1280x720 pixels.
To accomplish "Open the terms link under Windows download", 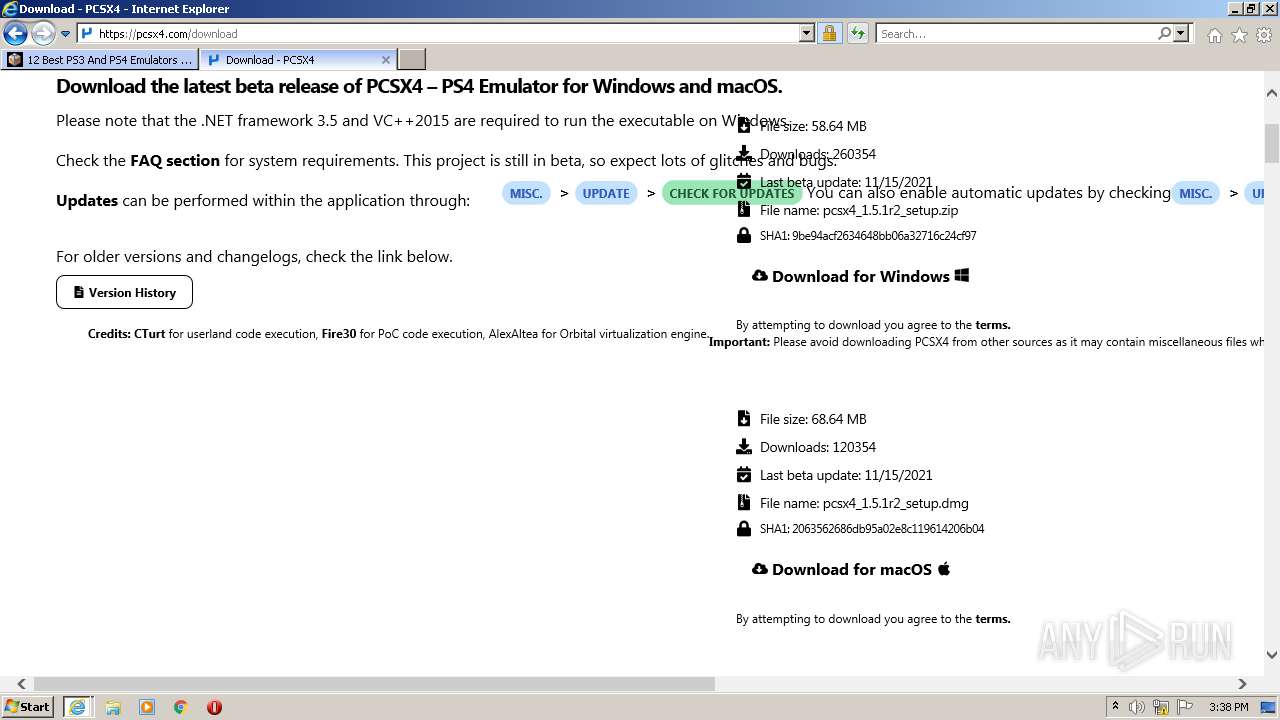I will coord(993,325).
